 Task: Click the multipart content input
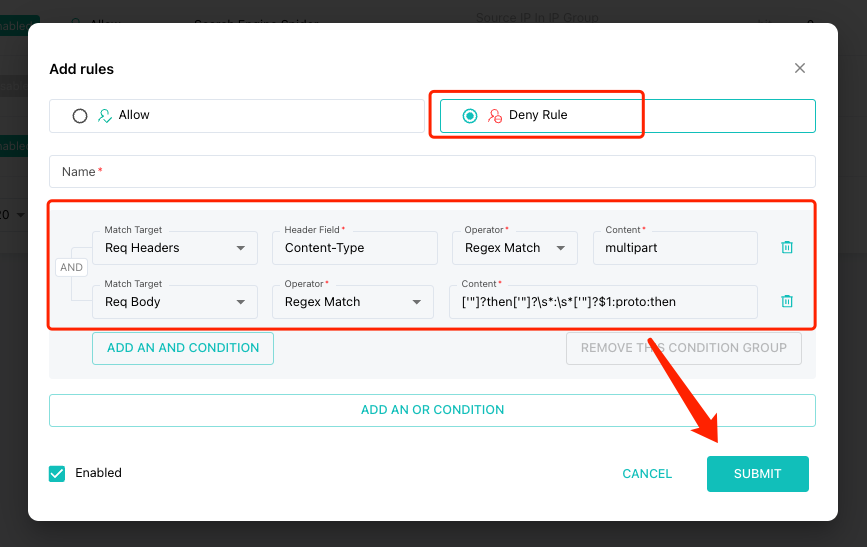675,248
